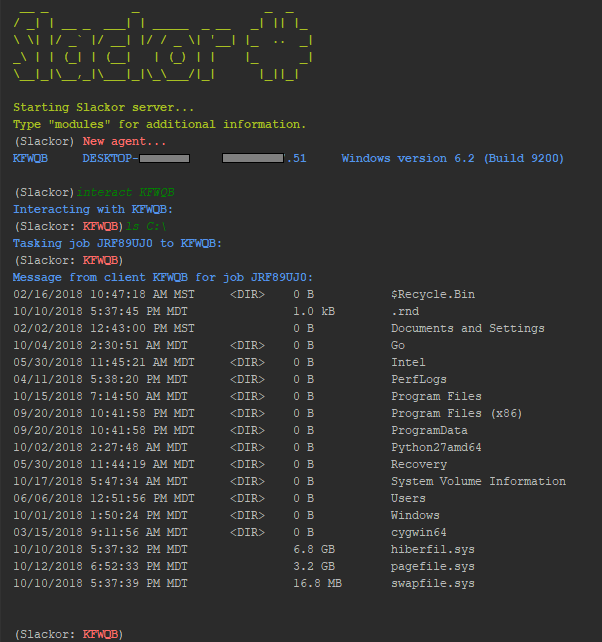This screenshot has width=602, height=642.
Task: Click the "System Volume Information" entry
Action: pyautogui.click(x=478, y=482)
